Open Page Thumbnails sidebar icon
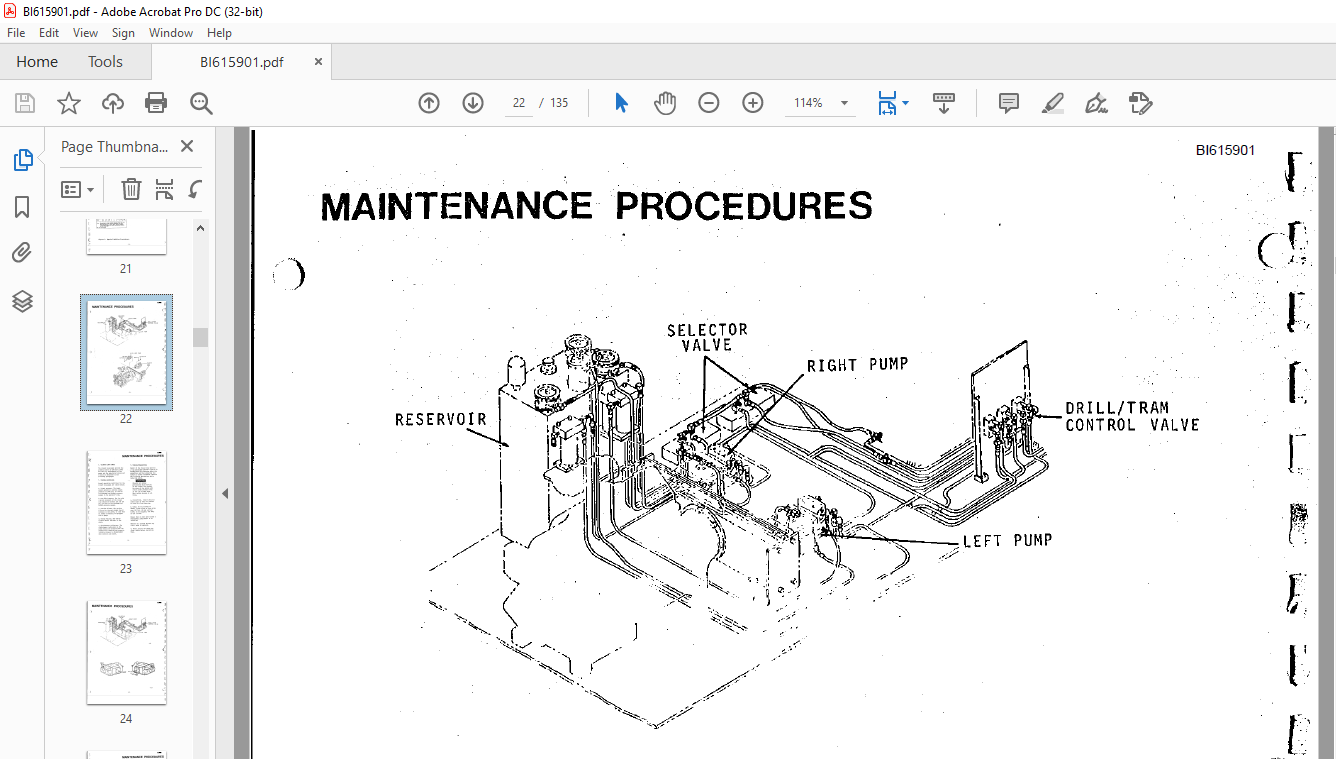Image resolution: width=1336 pixels, height=759 pixels. (22, 159)
